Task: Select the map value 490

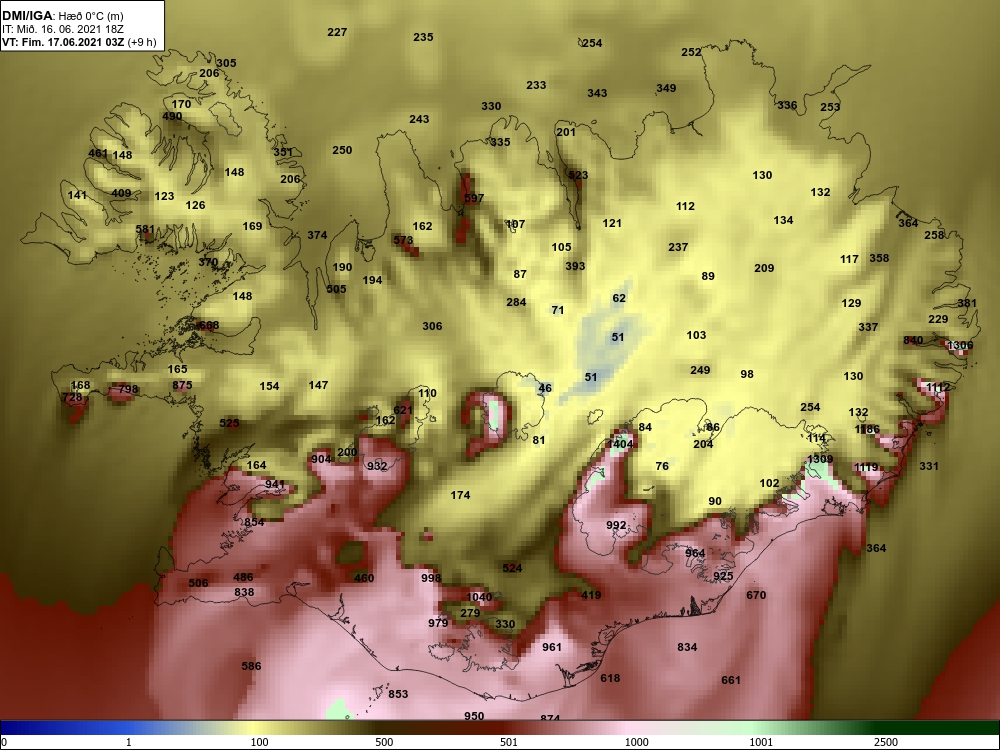Action: tap(172, 116)
